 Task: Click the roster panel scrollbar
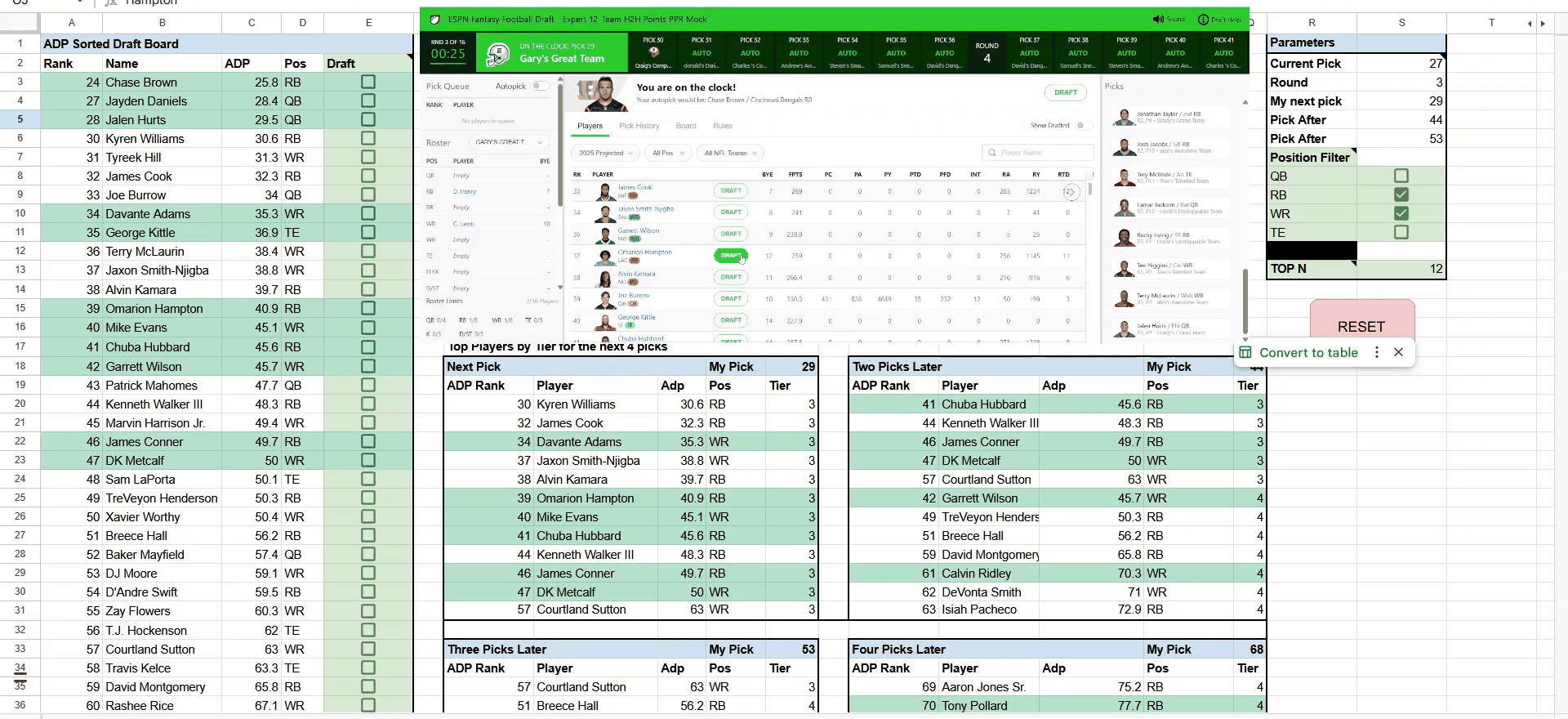click(x=560, y=144)
